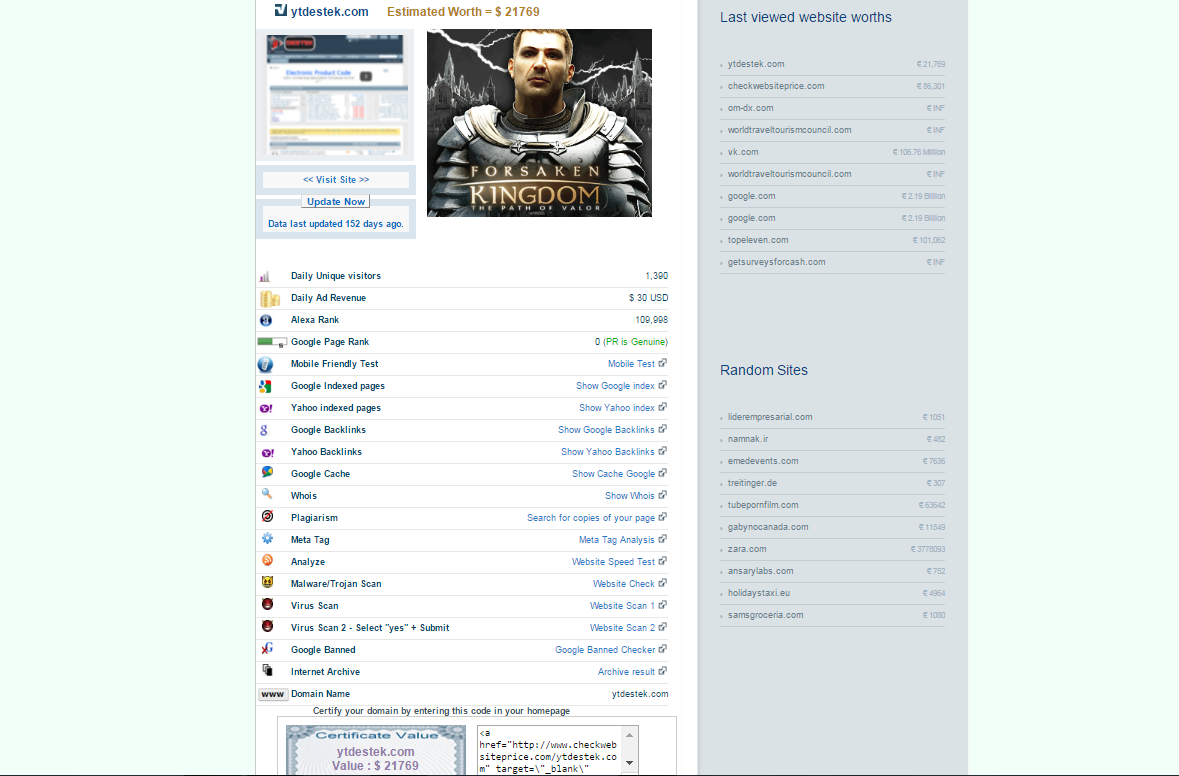1179x776 pixels.
Task: Click the Forsaken Kingdom ad banner
Action: point(539,123)
